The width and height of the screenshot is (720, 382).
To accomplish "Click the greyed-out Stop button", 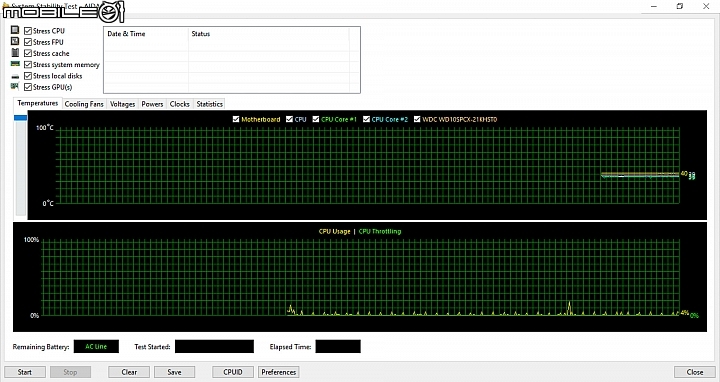I will click(x=70, y=372).
